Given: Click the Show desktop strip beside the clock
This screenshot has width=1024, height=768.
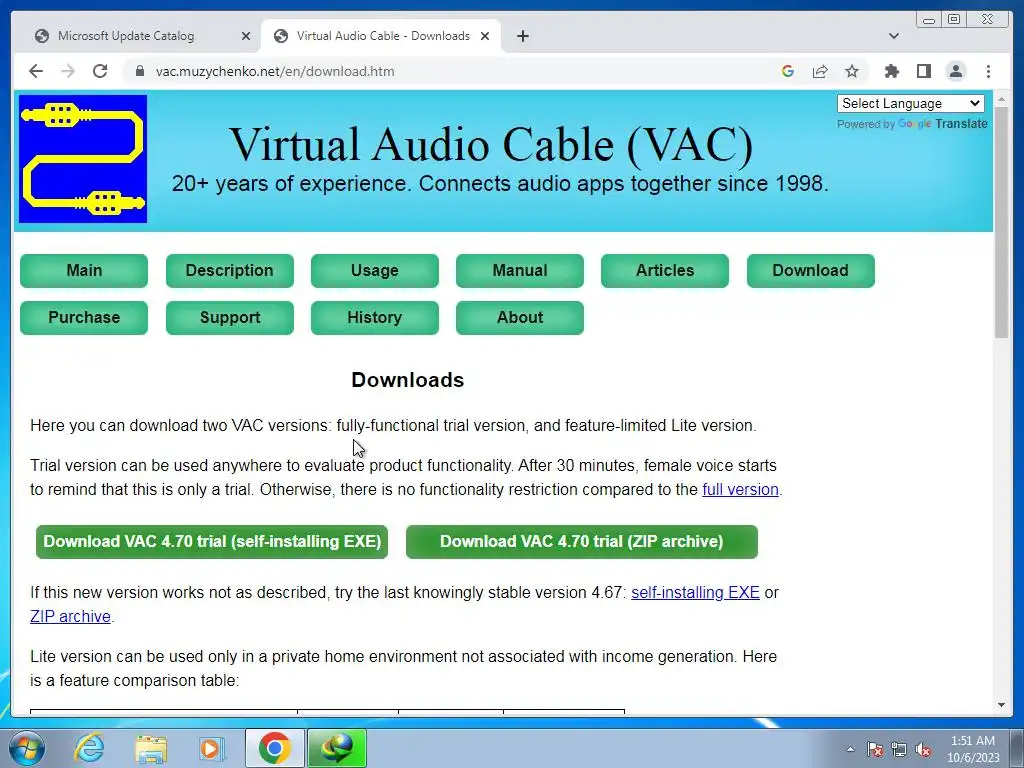Looking at the screenshot, I should [x=1017, y=748].
